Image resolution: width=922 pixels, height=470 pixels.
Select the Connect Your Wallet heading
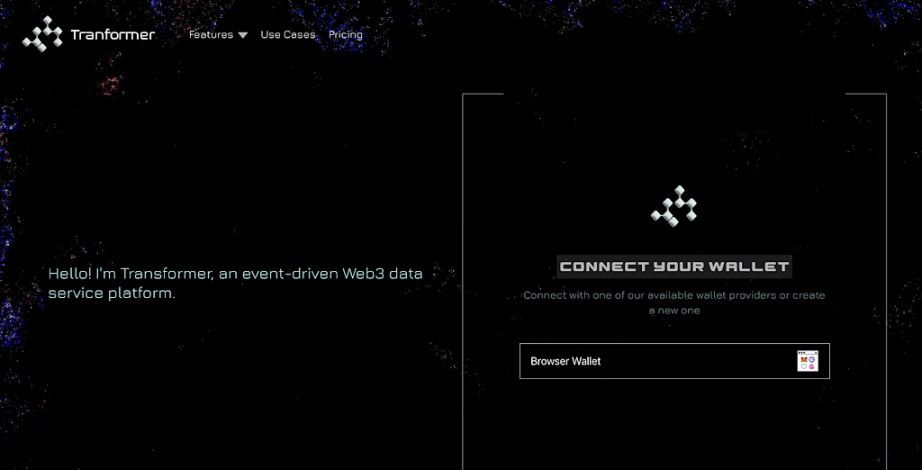(x=674, y=266)
